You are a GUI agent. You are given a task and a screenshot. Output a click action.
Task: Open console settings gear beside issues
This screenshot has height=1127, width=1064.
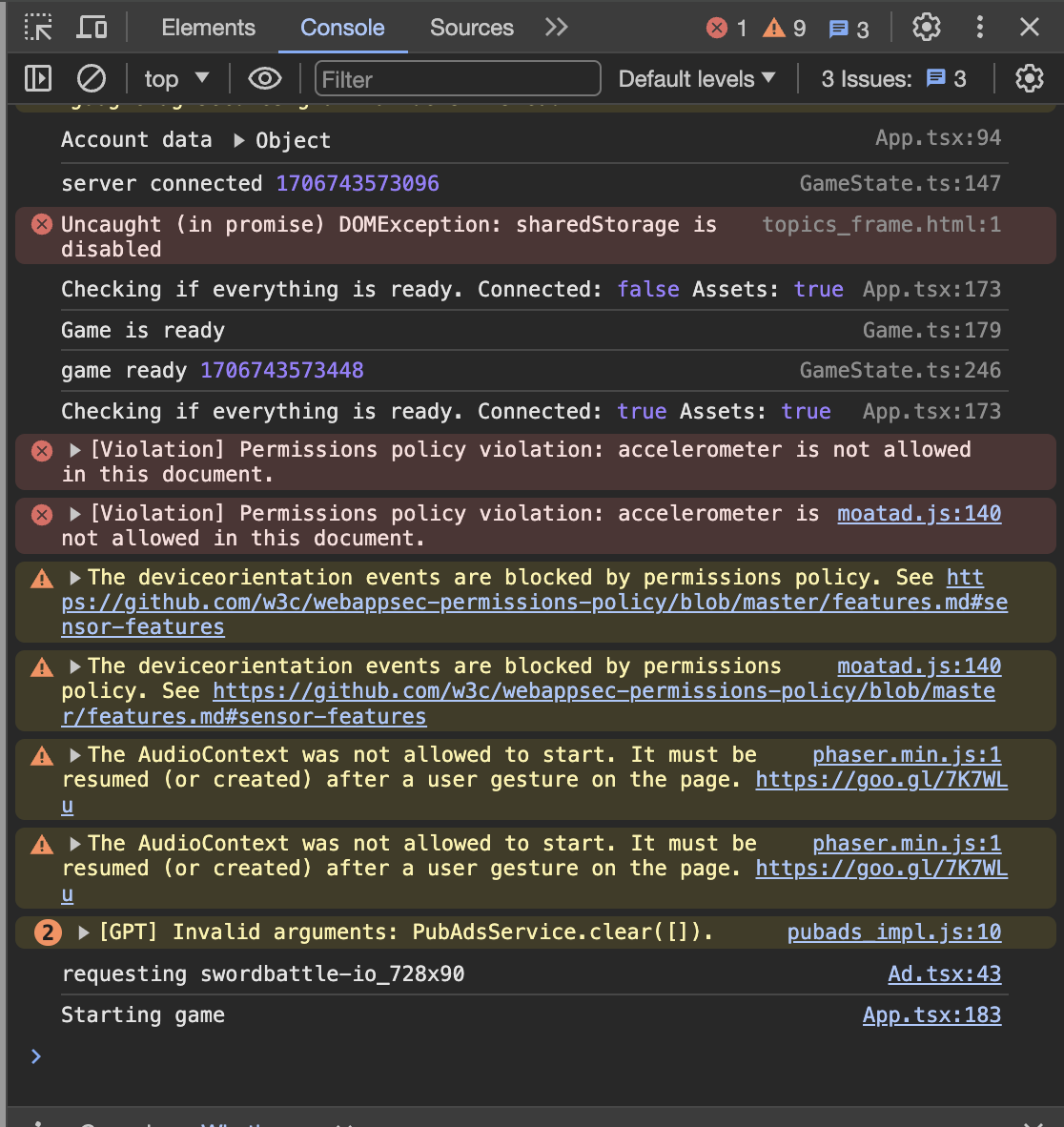click(1029, 78)
